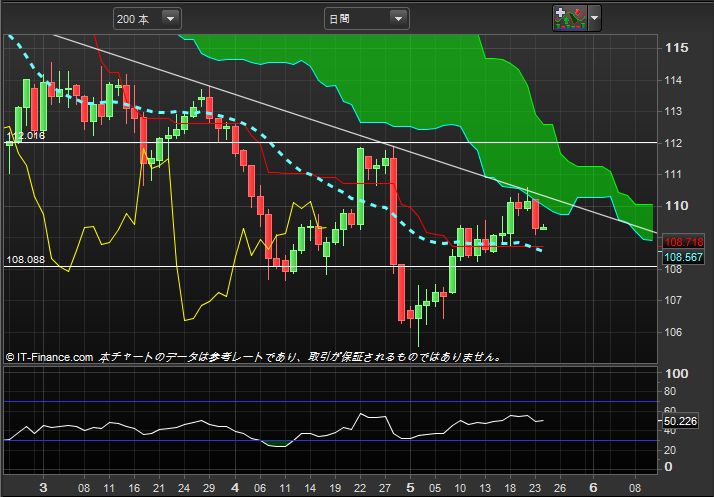Click the month 6 date axis label

pos(593,488)
